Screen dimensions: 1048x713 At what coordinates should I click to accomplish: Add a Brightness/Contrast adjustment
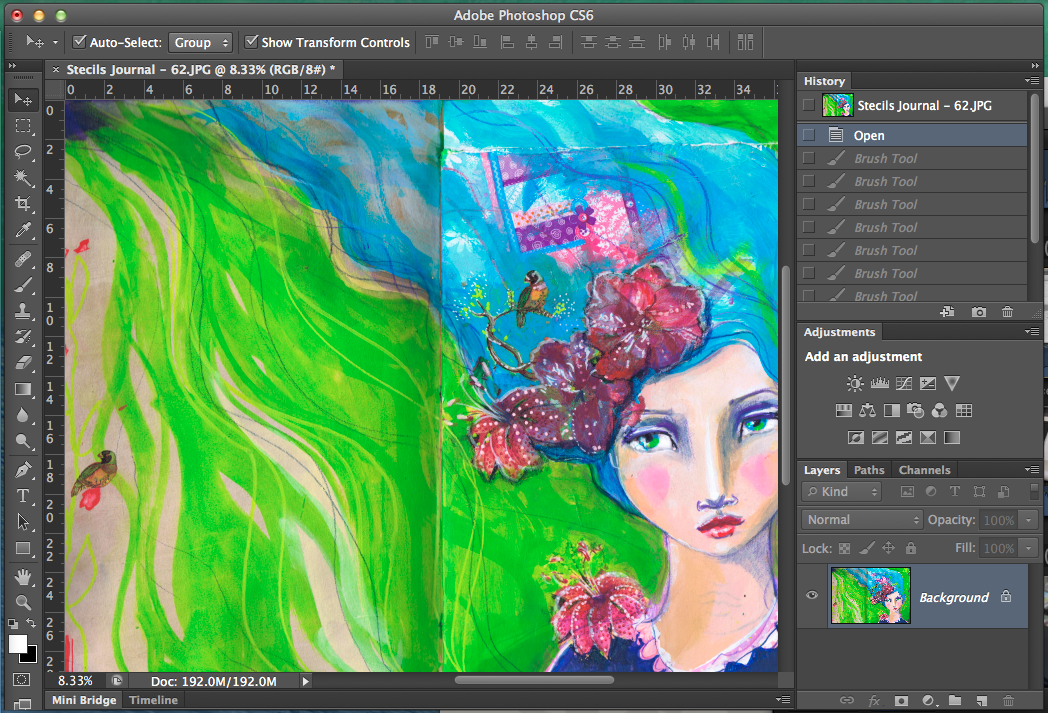coord(855,384)
